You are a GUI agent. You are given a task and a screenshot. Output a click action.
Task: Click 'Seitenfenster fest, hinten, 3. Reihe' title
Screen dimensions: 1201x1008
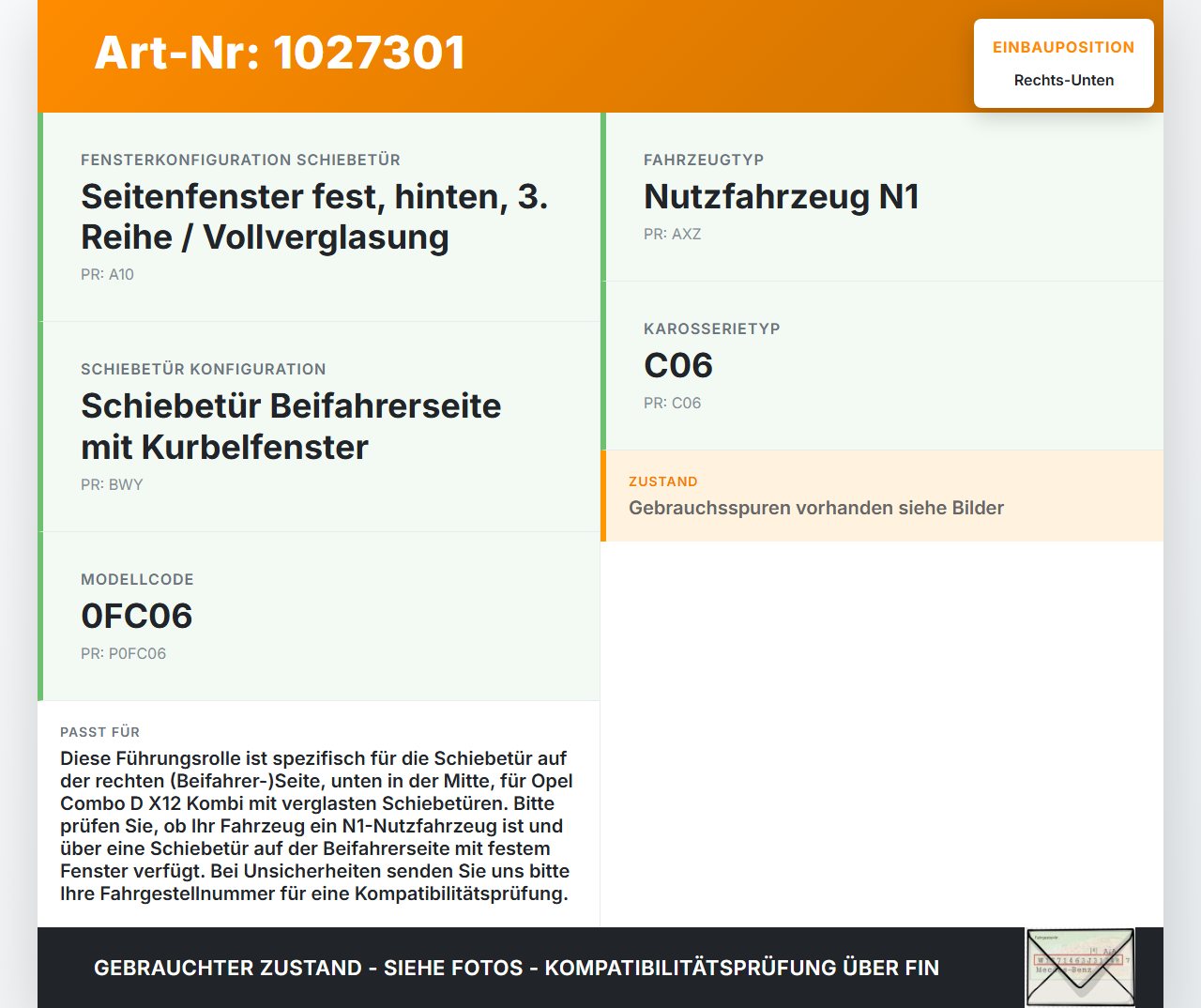(314, 217)
